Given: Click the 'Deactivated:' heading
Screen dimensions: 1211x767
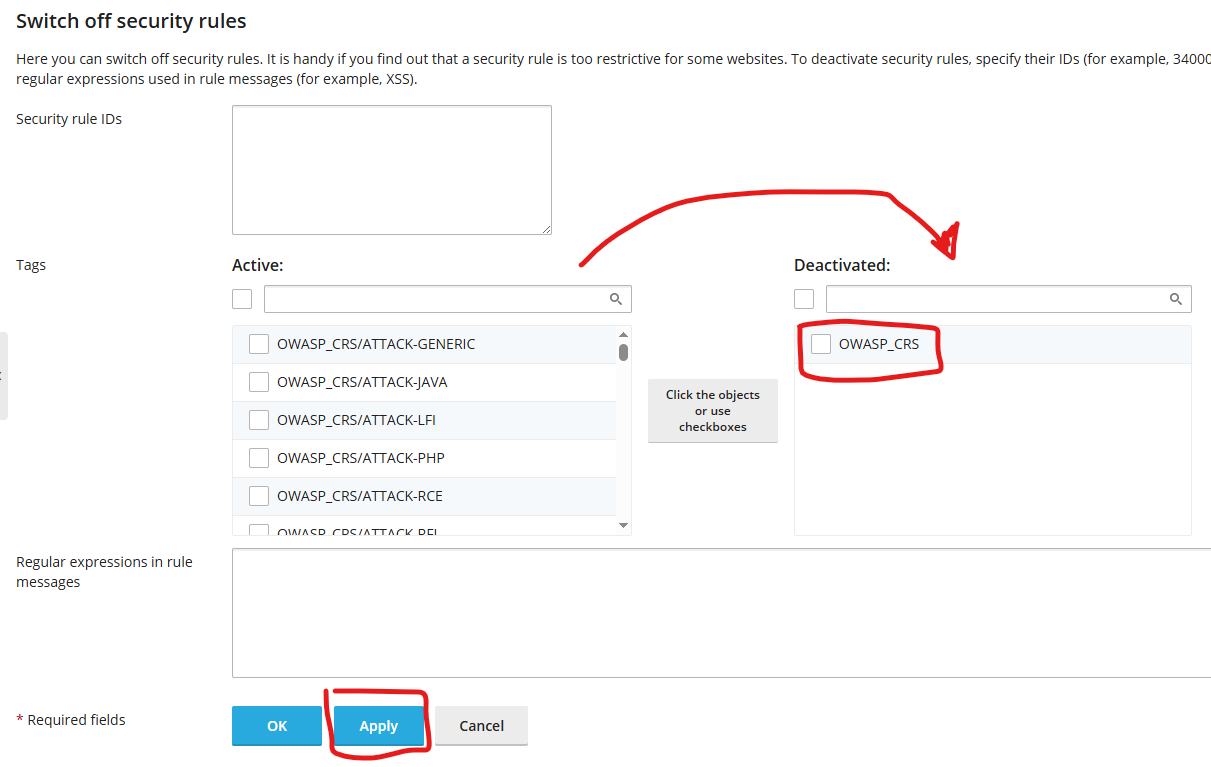Looking at the screenshot, I should point(842,265).
